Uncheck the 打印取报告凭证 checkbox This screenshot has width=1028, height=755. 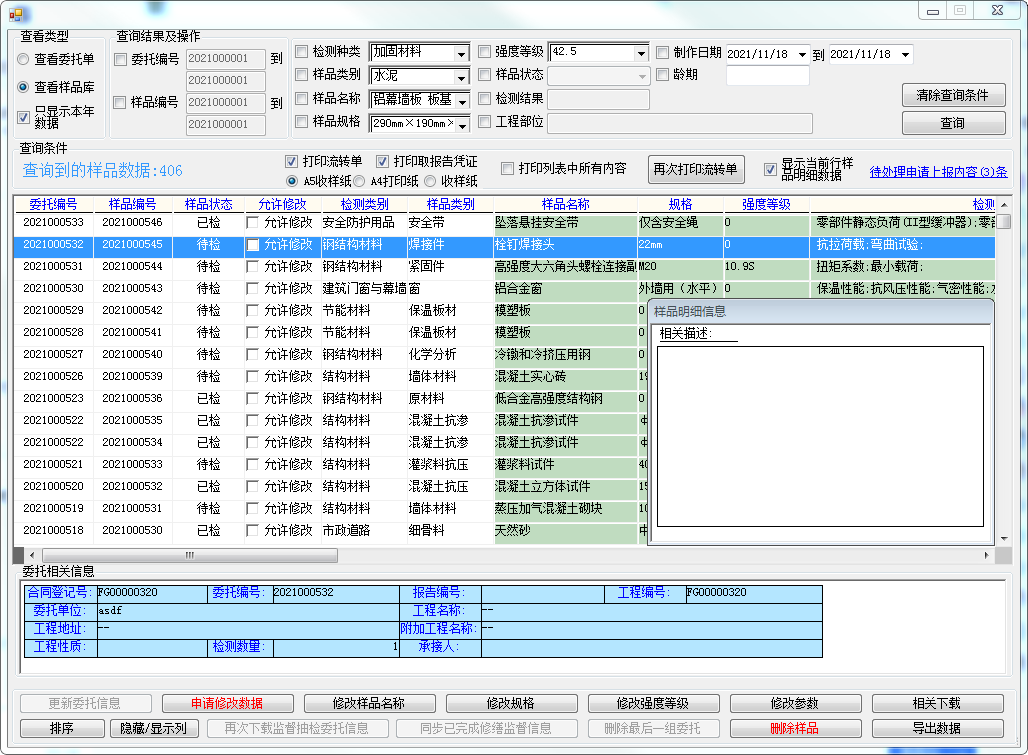point(383,161)
